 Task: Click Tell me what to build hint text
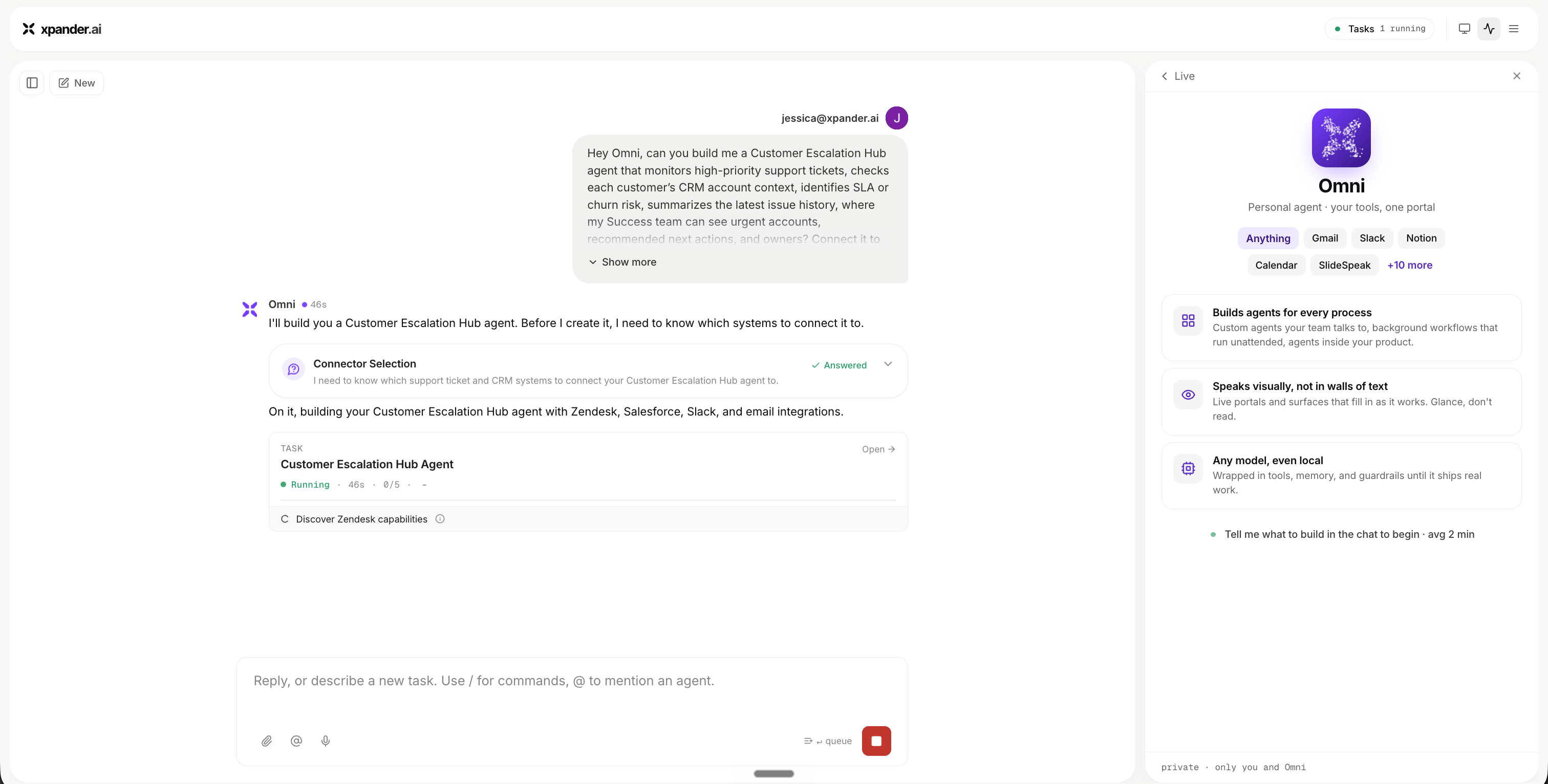point(1349,535)
